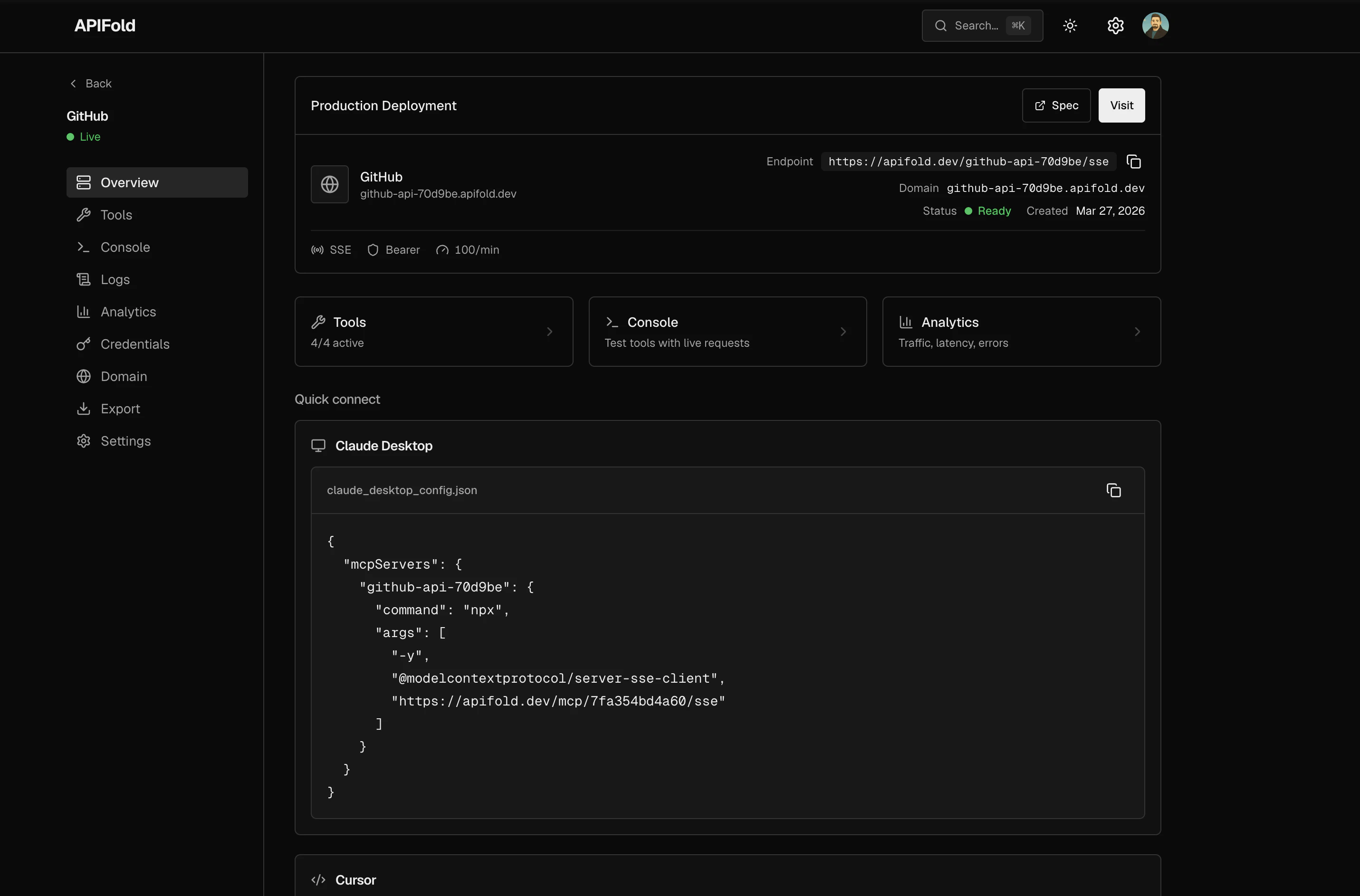Open Export in the sidebar
This screenshot has height=896, width=1360.
click(x=120, y=409)
